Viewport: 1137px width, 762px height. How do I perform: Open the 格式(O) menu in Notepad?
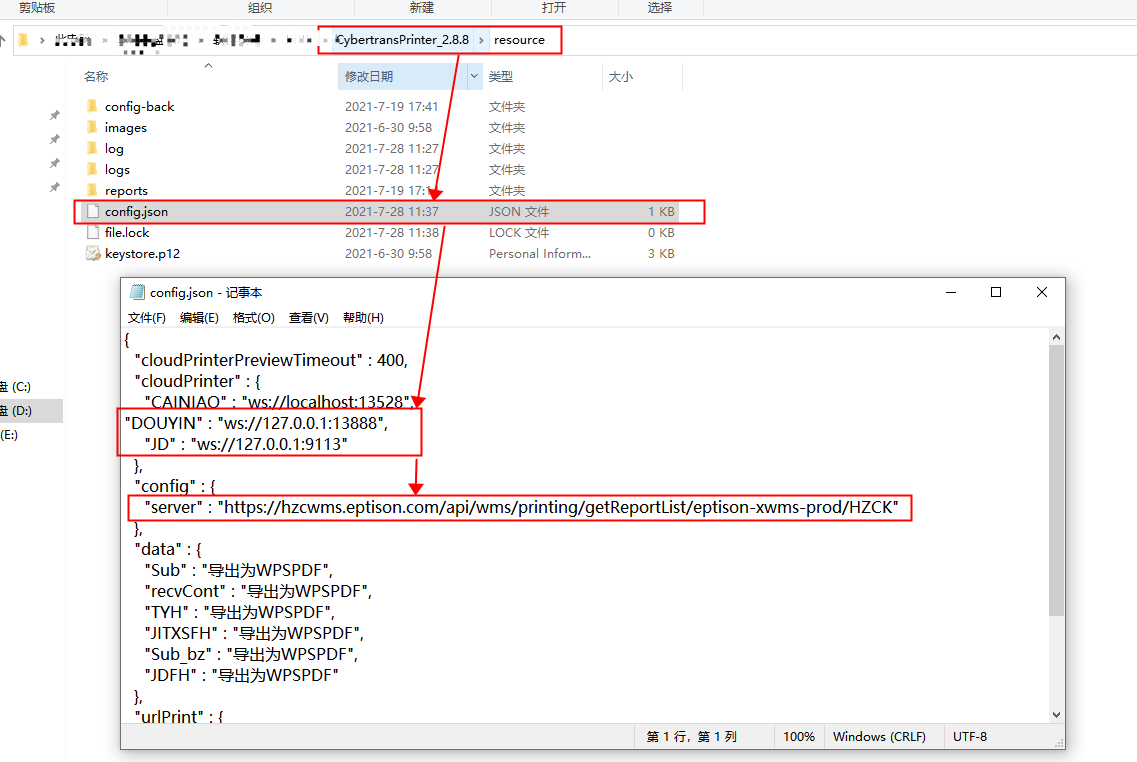[253, 318]
